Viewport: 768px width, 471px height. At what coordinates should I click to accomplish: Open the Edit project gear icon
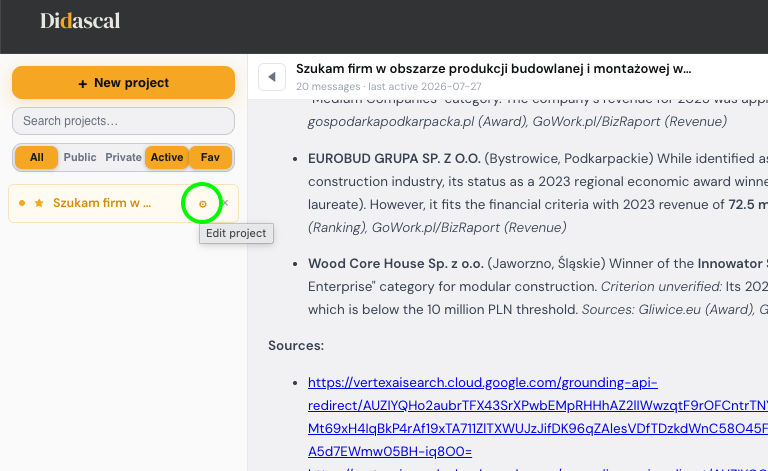pos(202,204)
